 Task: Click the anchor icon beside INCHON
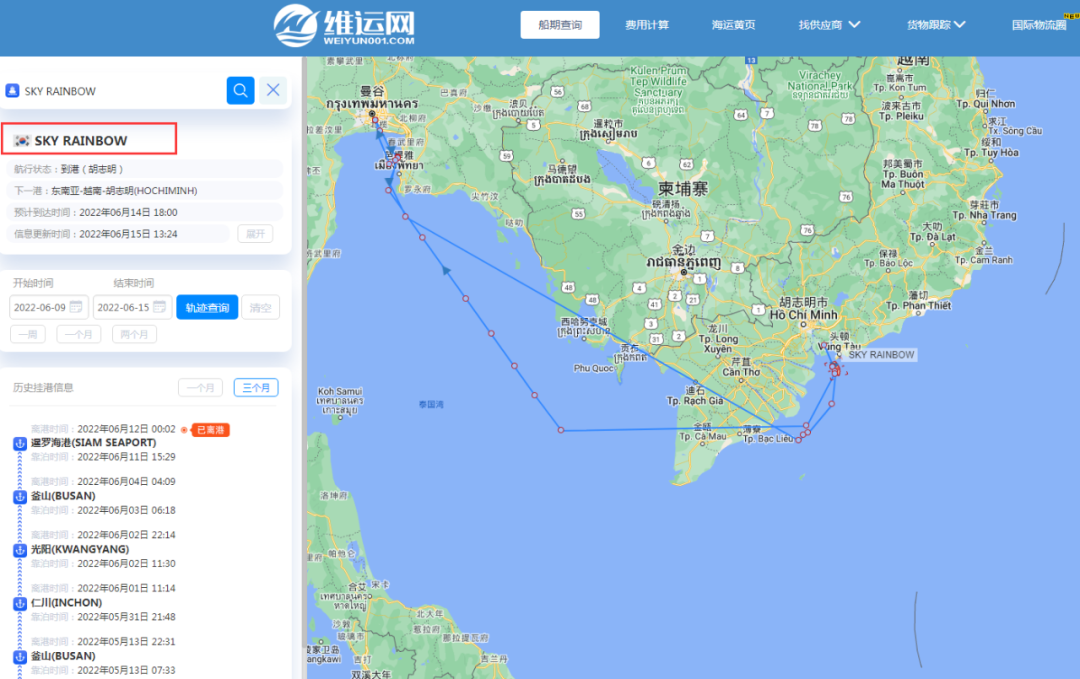19,603
